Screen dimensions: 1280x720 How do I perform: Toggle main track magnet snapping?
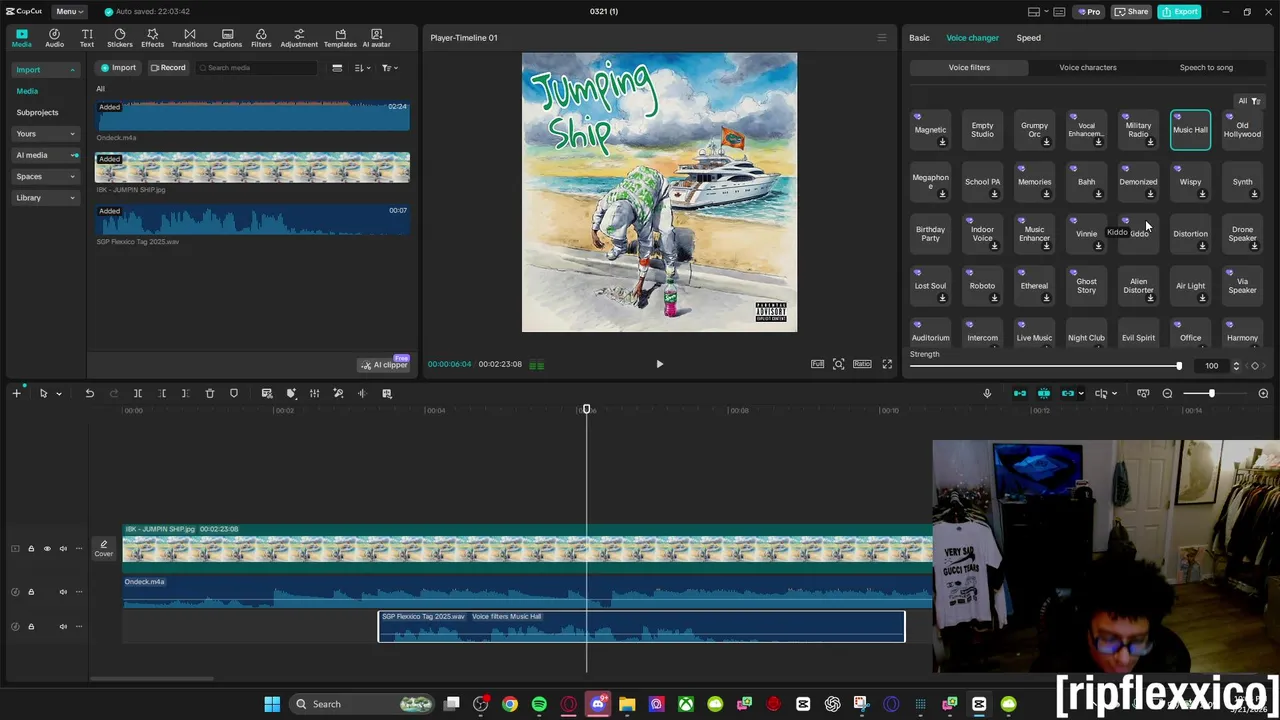click(x=1020, y=393)
